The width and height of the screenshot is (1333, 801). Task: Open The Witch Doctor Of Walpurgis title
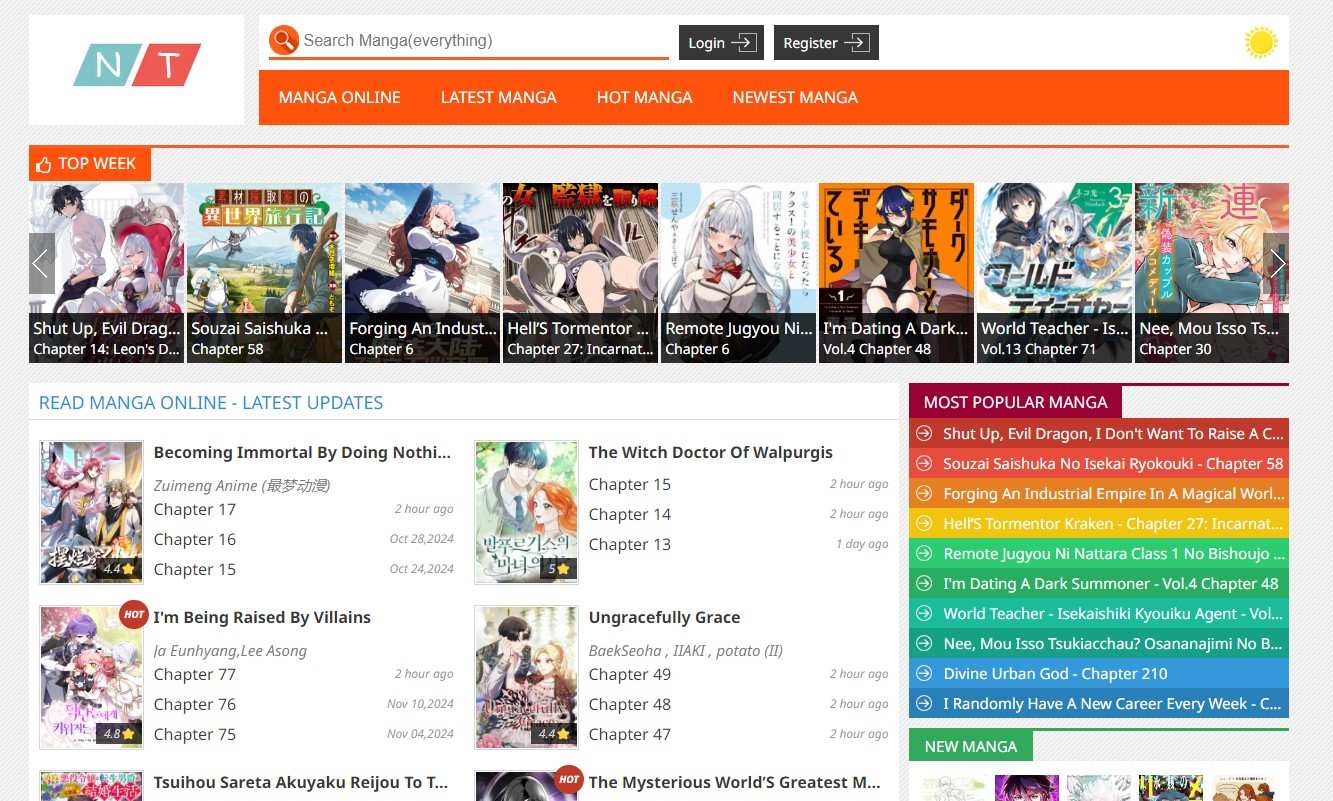tap(711, 452)
